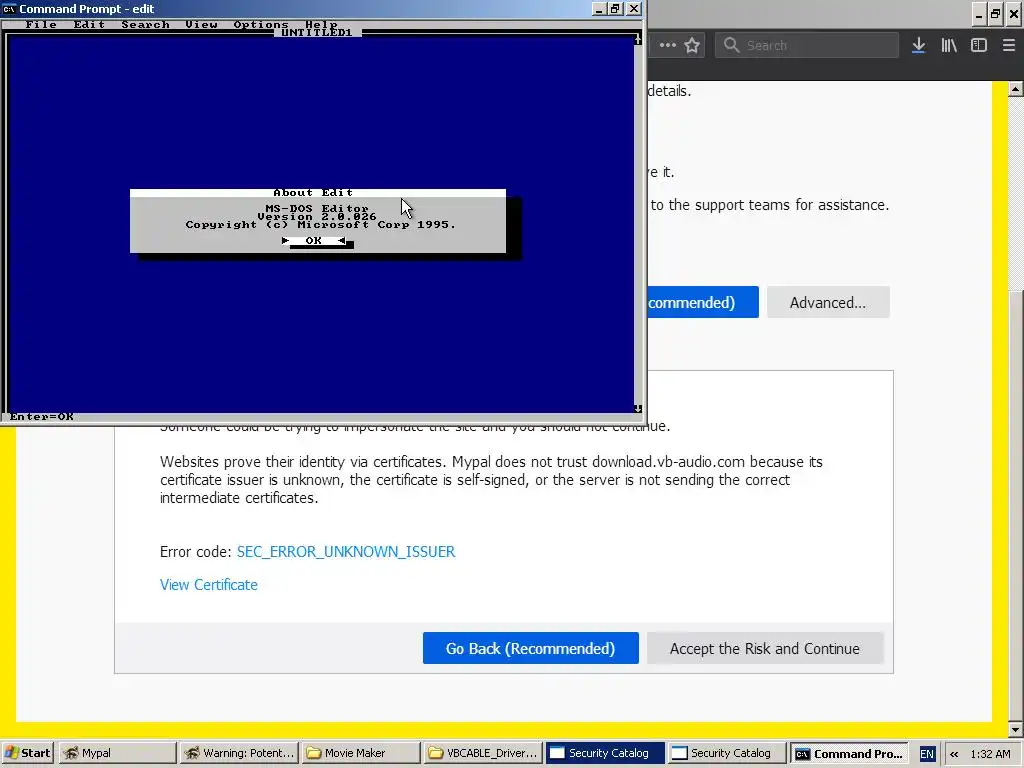Click the browser Search field
Viewport: 1024px width, 768px height.
(x=807, y=45)
